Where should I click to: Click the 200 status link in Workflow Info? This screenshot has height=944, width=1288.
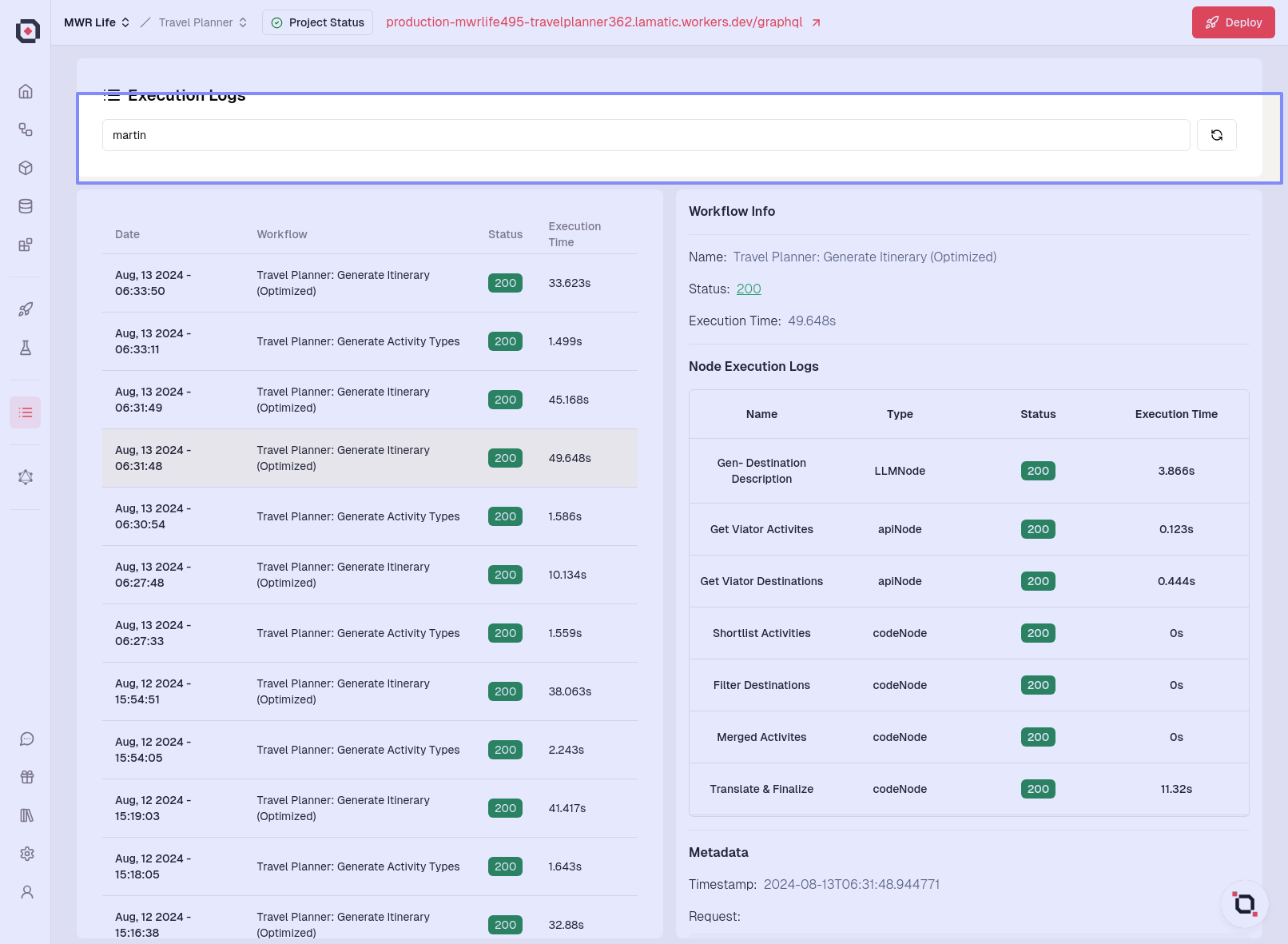click(x=748, y=289)
